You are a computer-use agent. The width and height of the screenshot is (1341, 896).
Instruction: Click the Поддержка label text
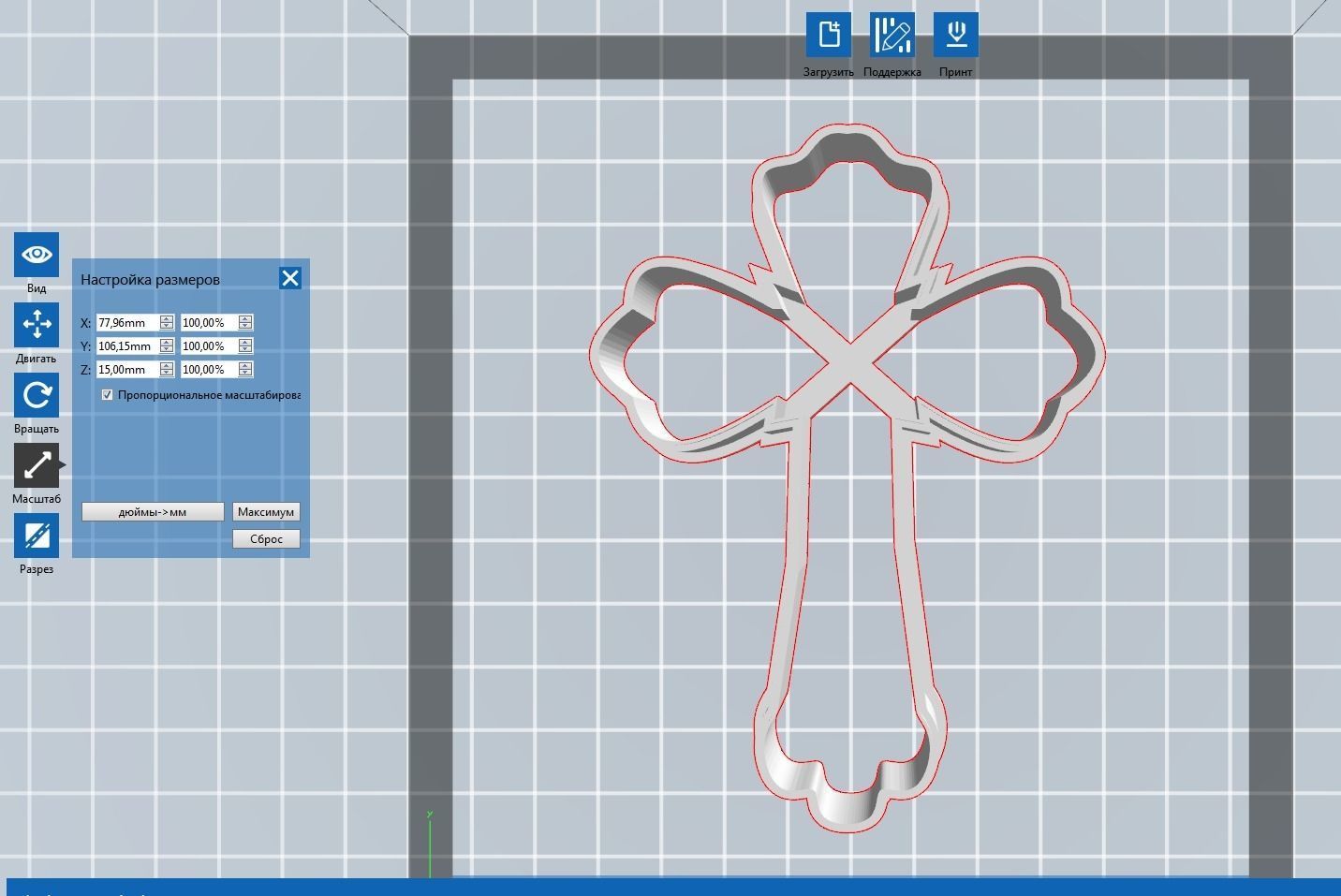[892, 72]
